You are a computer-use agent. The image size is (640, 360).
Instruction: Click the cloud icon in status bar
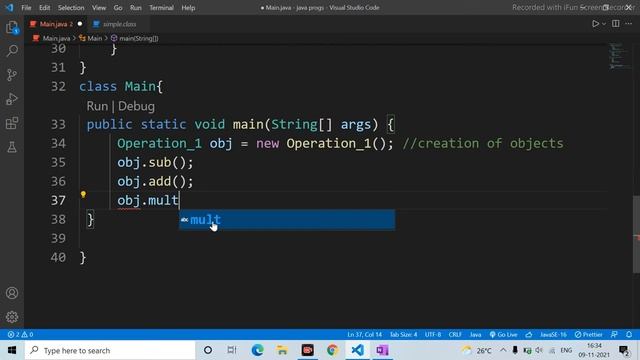tap(529, 334)
